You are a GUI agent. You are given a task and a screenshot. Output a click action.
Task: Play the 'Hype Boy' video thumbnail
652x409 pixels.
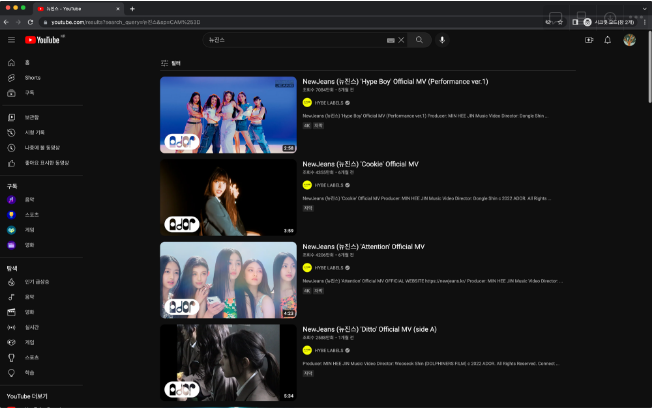point(228,115)
